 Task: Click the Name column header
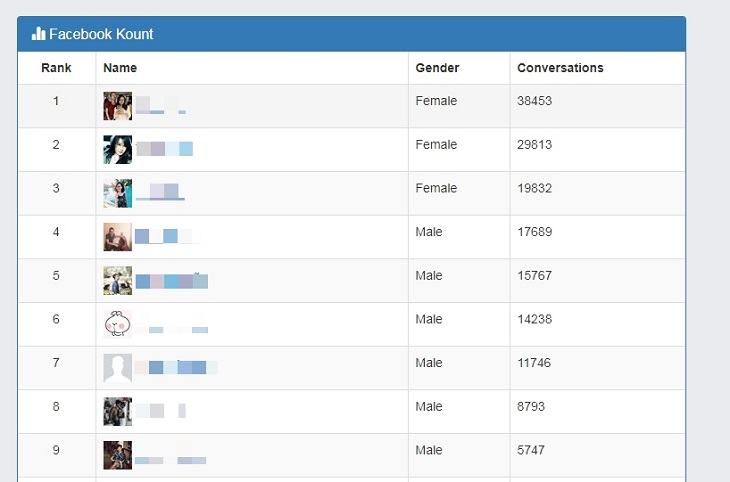point(120,68)
